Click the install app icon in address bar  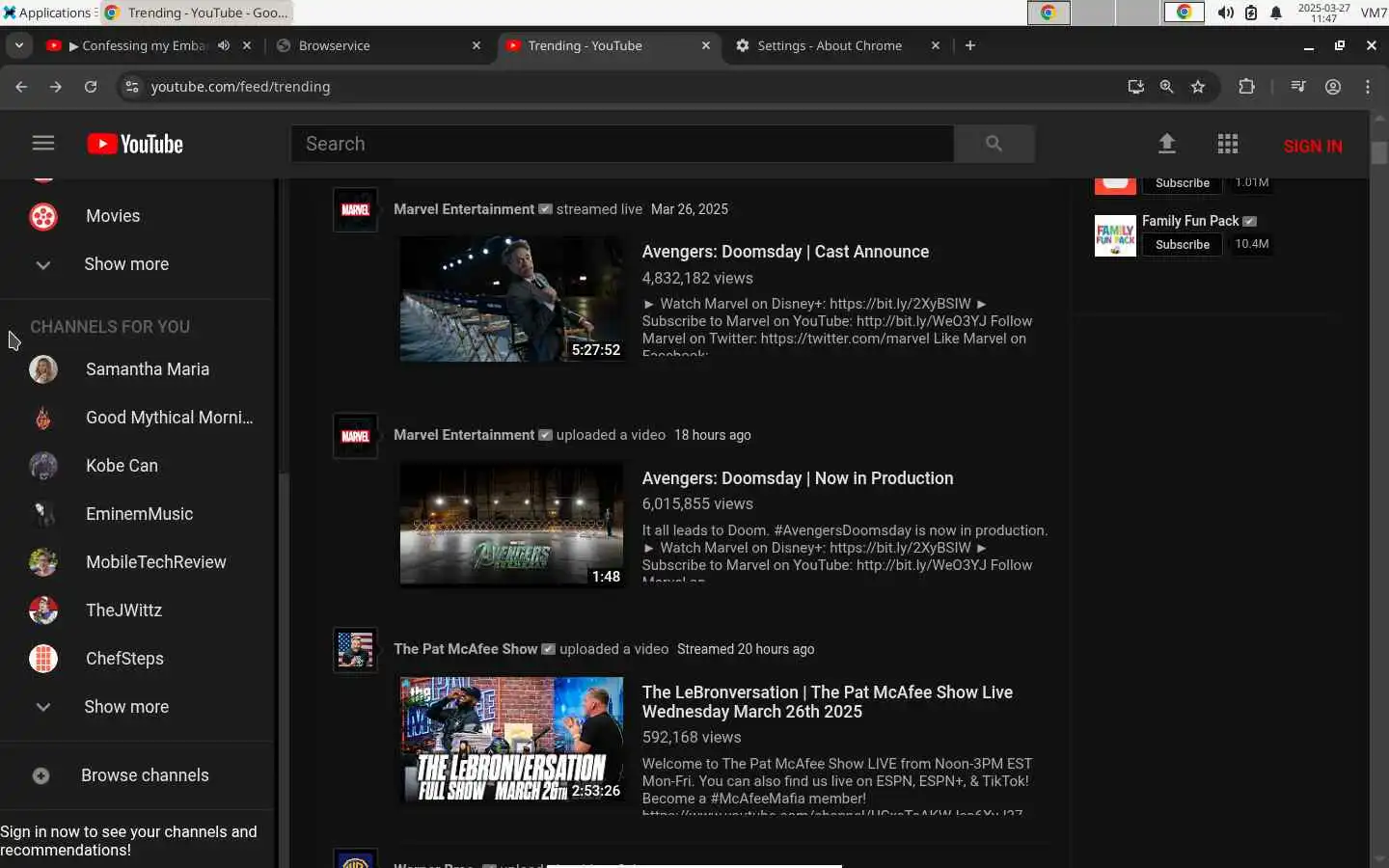[1136, 87]
